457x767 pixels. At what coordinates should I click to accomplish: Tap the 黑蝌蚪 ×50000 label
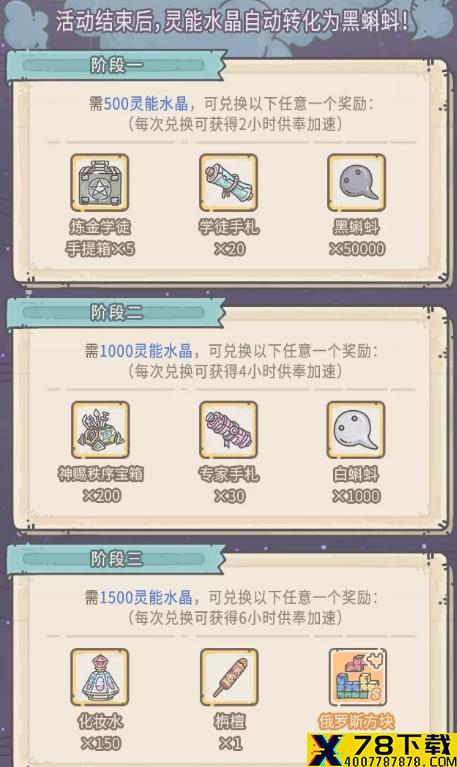coord(357,238)
